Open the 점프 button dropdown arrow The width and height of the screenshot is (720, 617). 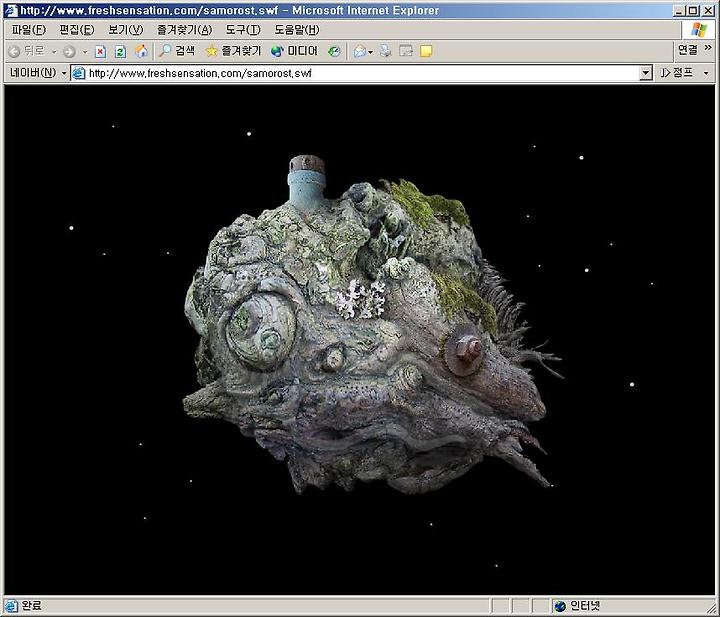(x=706, y=73)
